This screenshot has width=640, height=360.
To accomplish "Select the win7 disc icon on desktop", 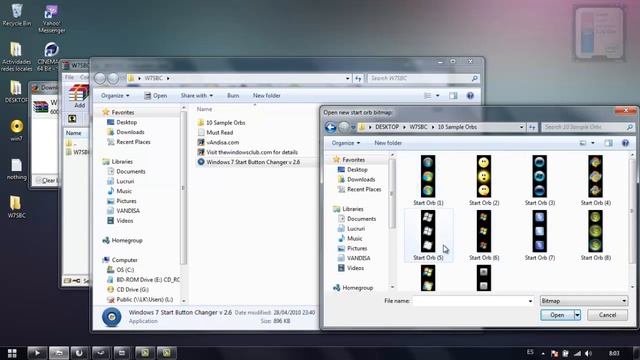I will [16, 131].
